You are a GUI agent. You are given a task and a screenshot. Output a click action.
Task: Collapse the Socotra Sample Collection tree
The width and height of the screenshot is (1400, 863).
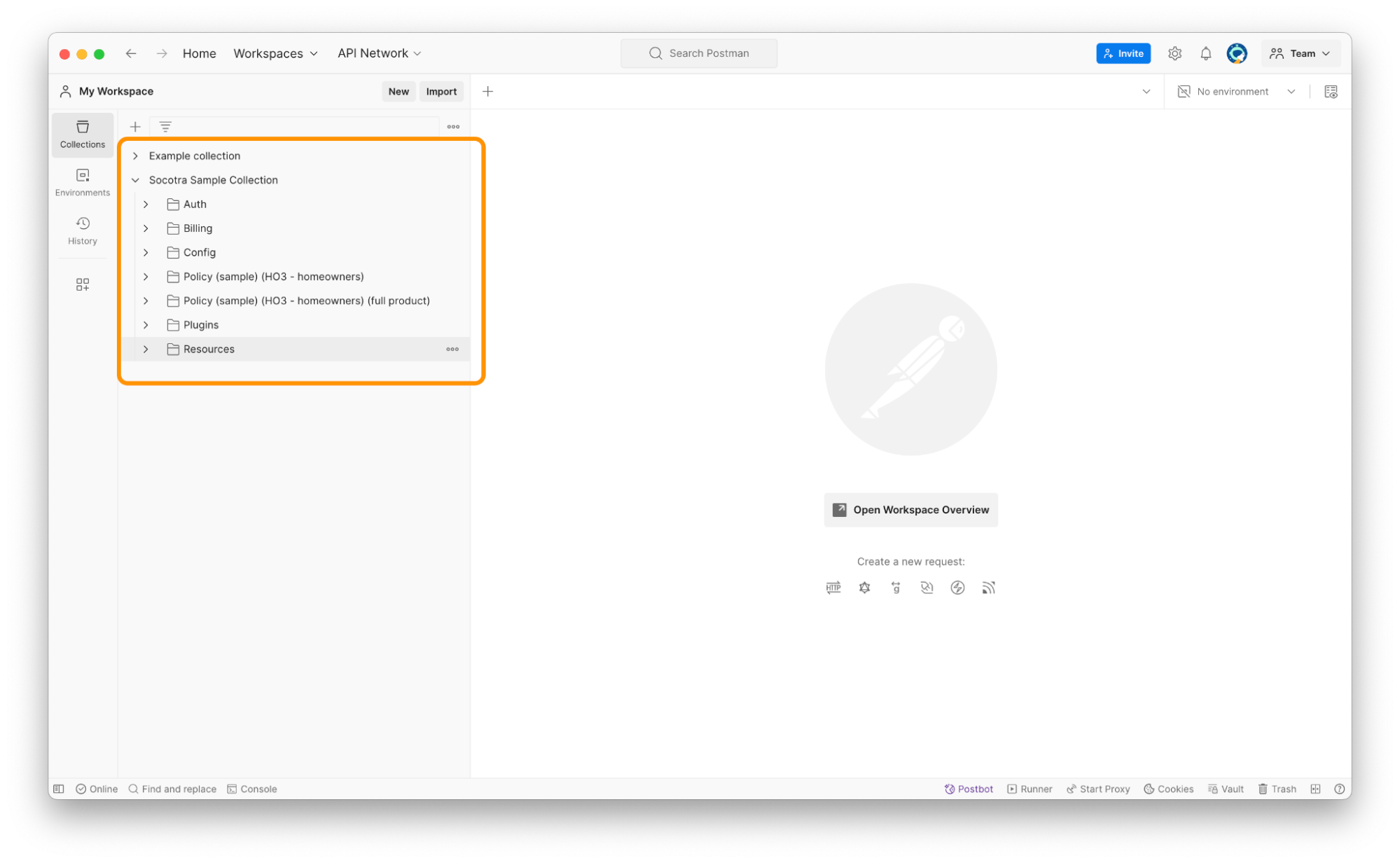click(x=136, y=180)
